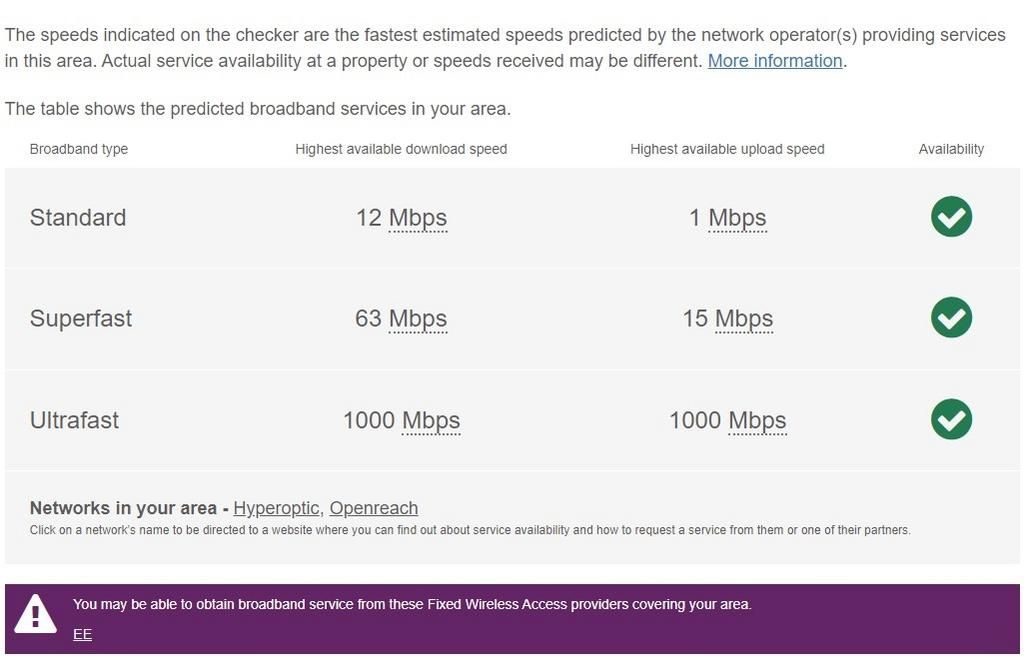The width and height of the screenshot is (1024, 665).
Task: Click the Standard availability green checkmark icon
Action: (951, 217)
